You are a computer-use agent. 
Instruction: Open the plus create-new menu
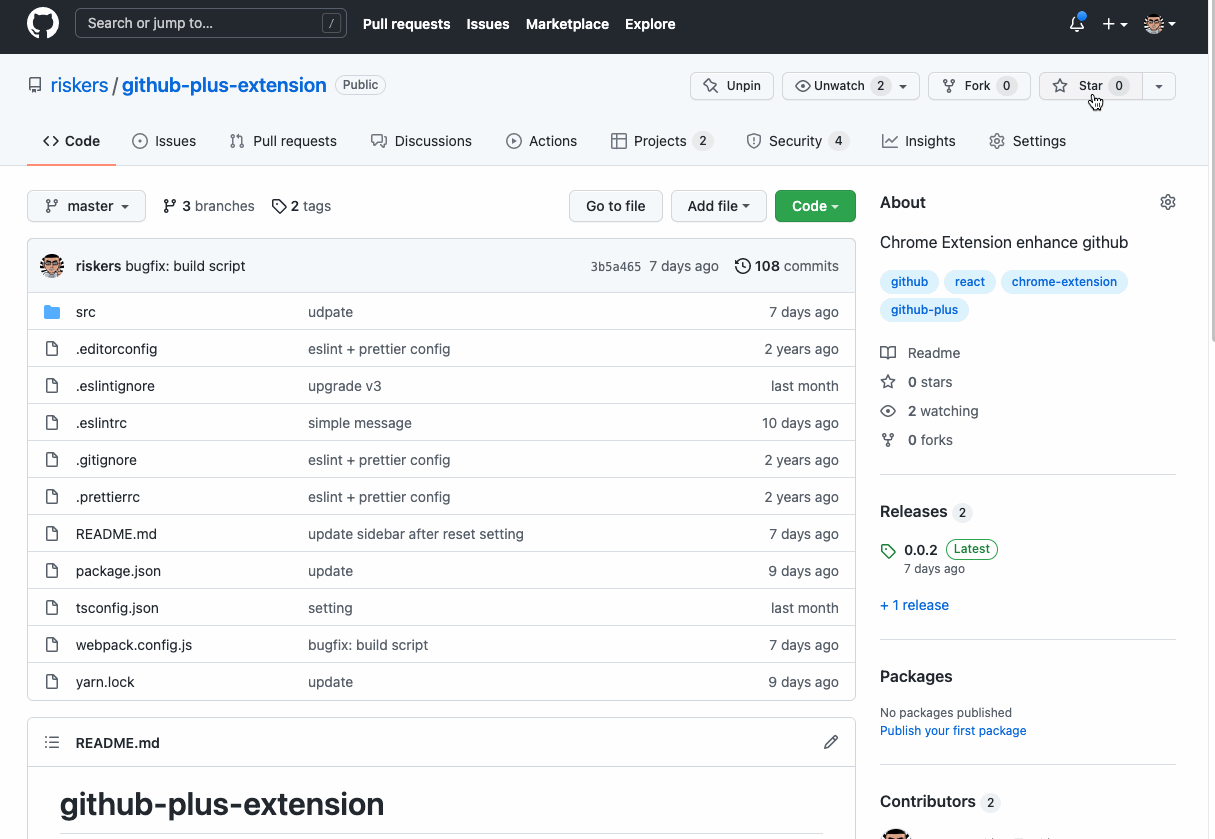point(1115,24)
